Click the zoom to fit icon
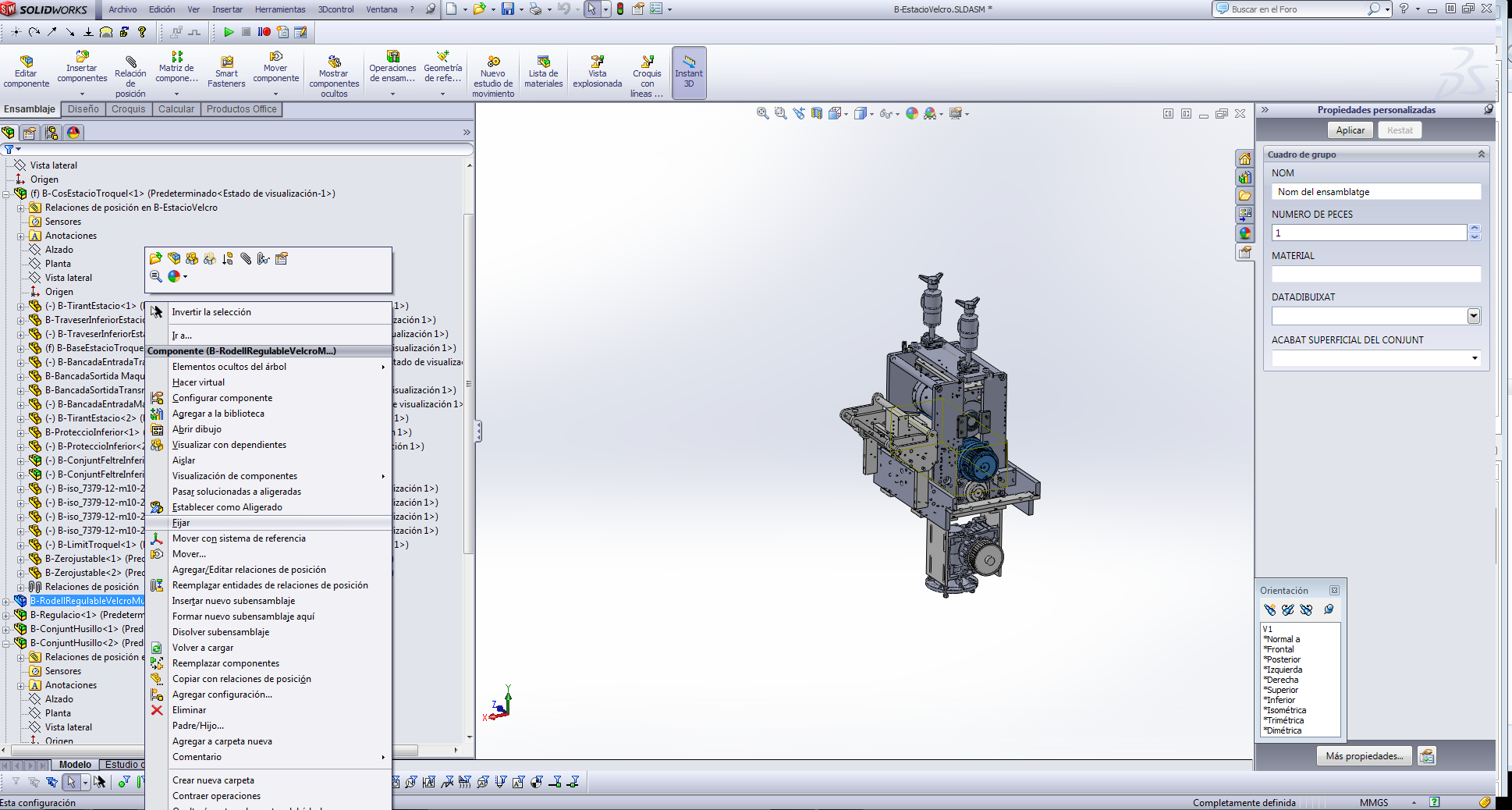Screen dimensions: 1512x810 click(762, 113)
